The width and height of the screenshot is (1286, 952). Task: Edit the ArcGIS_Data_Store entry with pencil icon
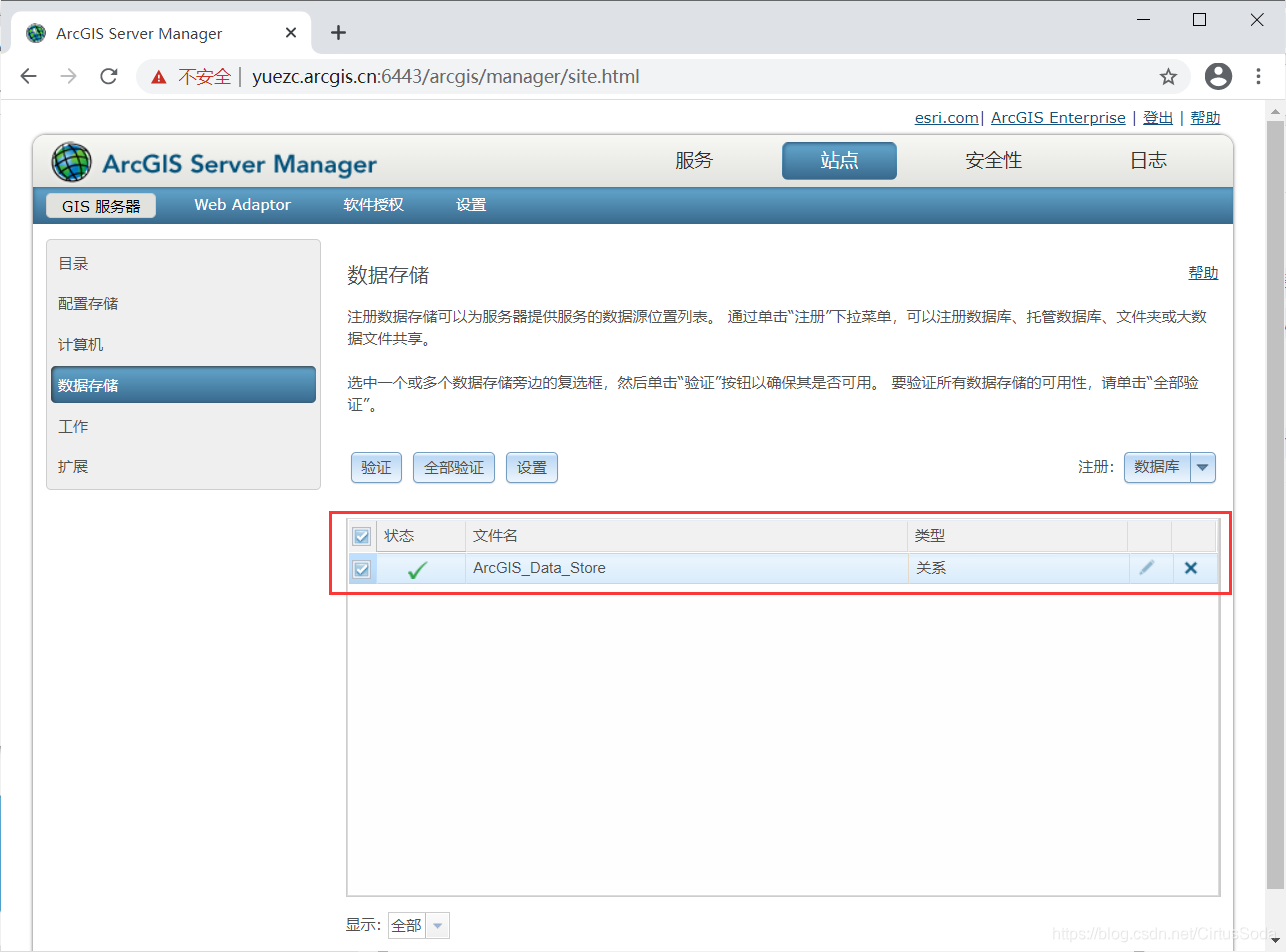[x=1147, y=568]
